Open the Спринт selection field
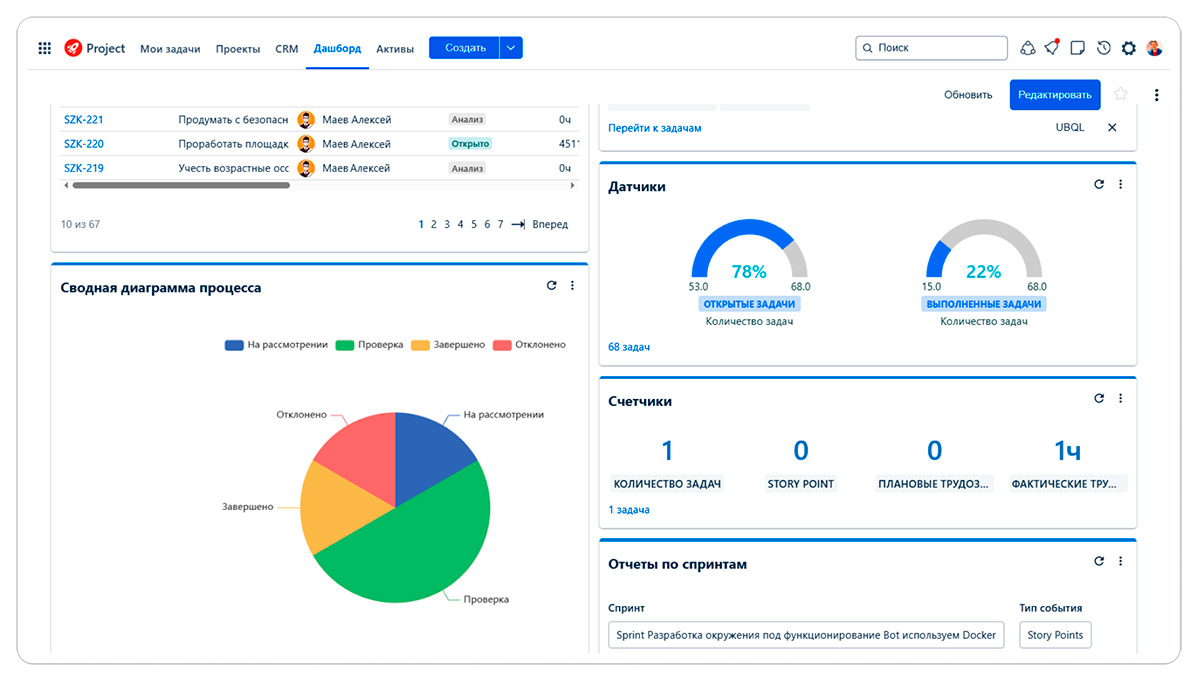The width and height of the screenshot is (1200, 681). click(x=806, y=634)
